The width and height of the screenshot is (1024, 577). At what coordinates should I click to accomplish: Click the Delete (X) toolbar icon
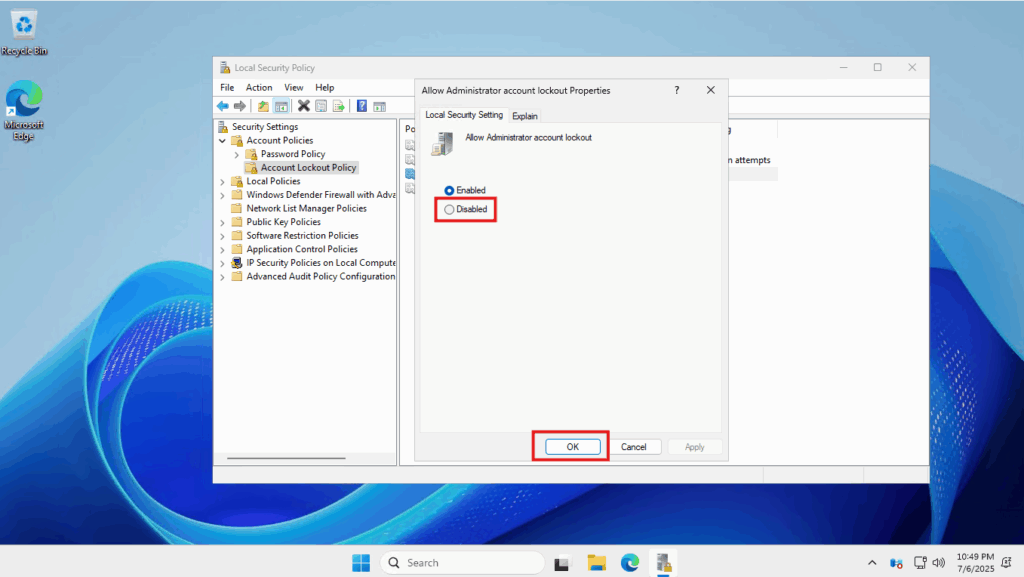[304, 106]
